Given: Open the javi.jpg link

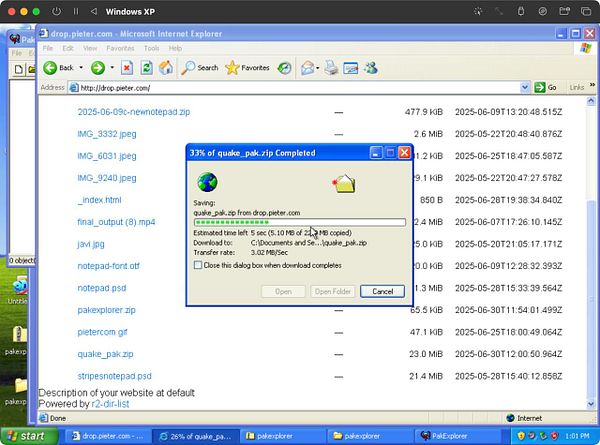Looking at the screenshot, I should coord(91,244).
